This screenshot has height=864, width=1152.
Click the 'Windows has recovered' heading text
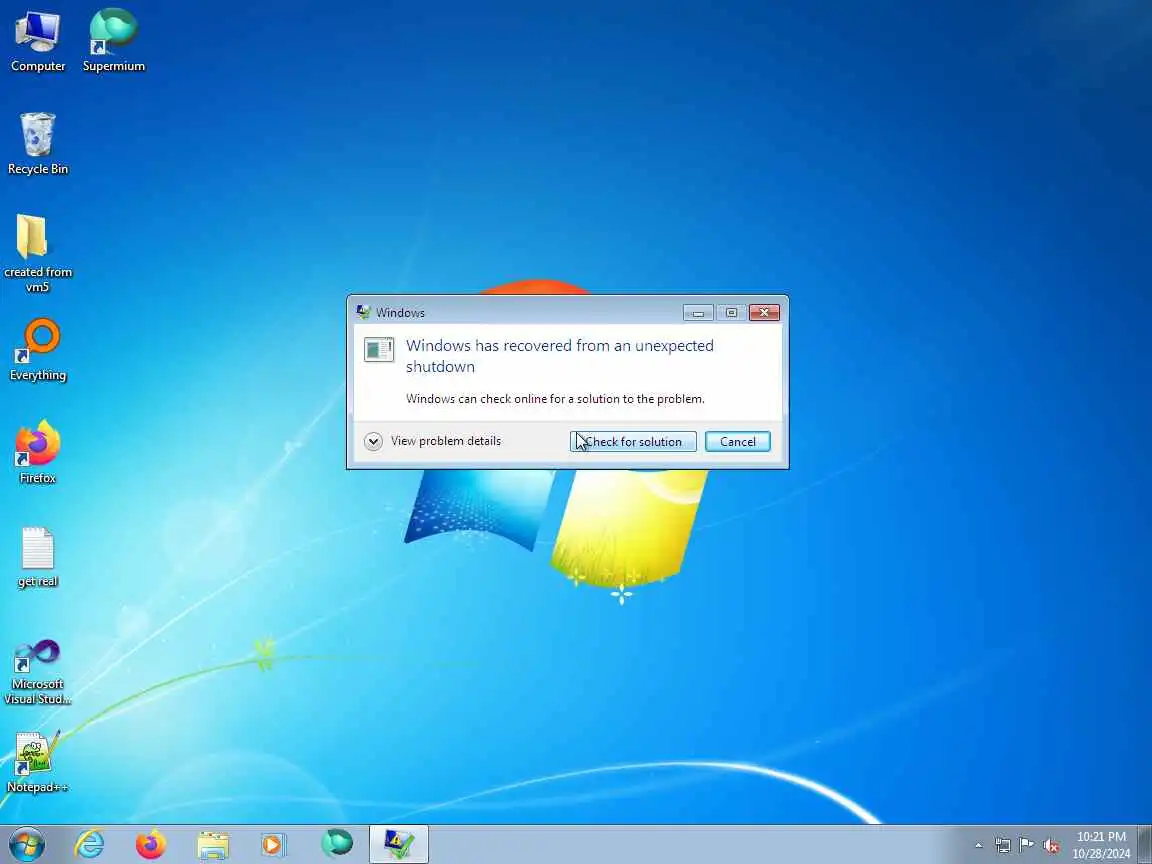point(560,356)
